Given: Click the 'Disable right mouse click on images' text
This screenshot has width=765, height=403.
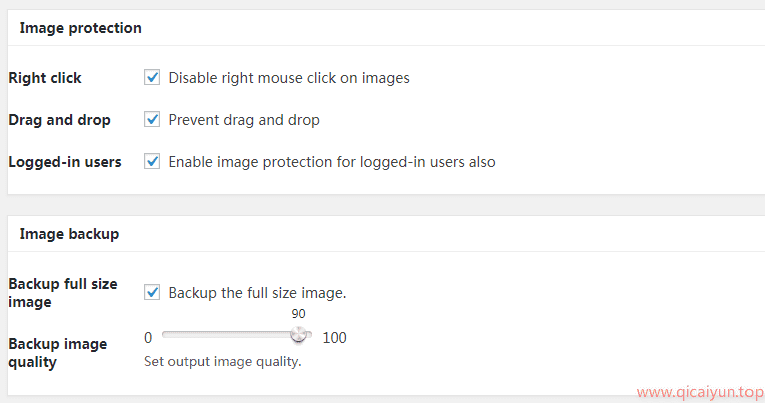Looking at the screenshot, I should coord(289,77).
